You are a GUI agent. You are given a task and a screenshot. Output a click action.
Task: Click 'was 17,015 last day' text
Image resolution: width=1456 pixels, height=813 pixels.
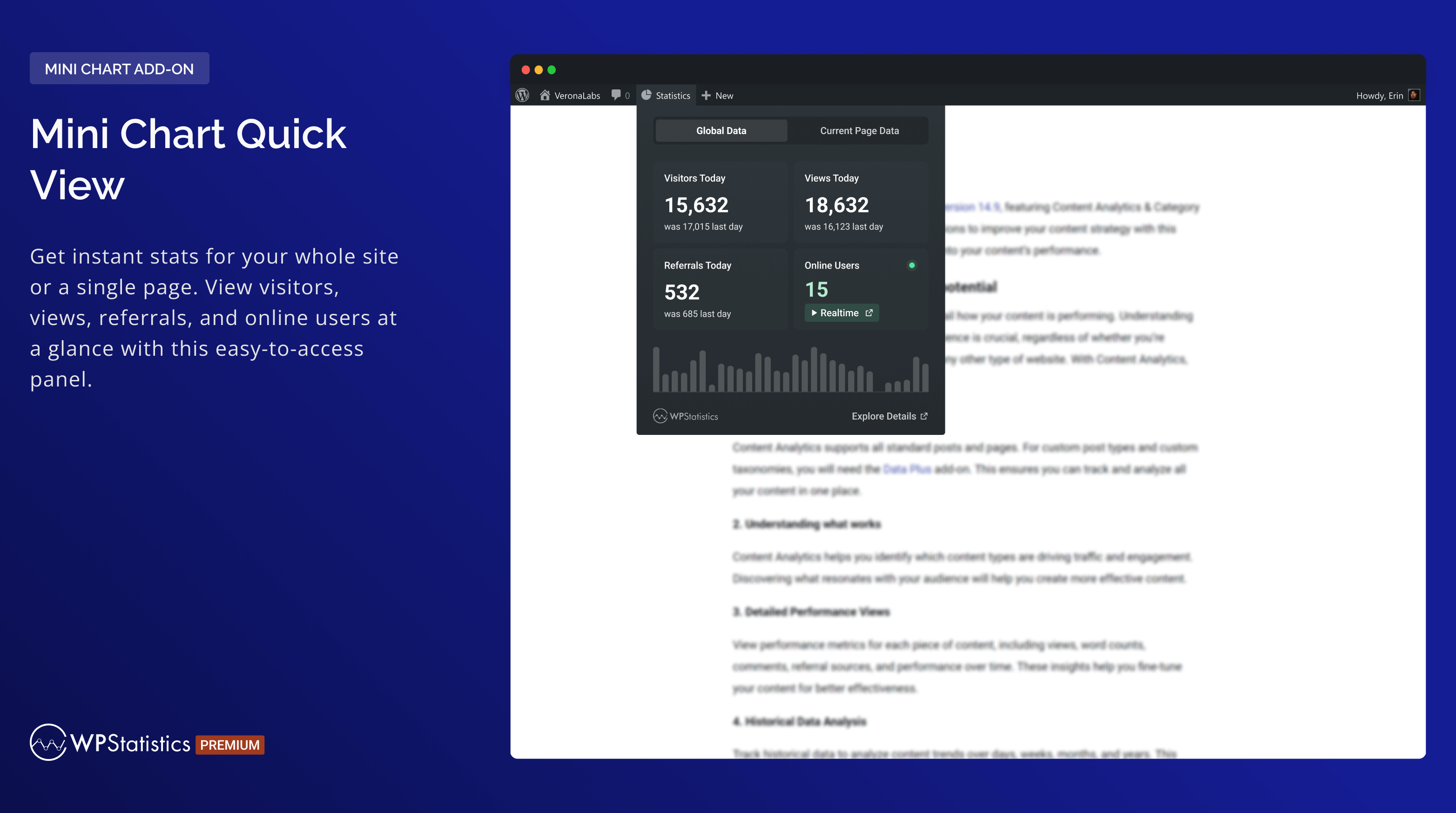(x=703, y=227)
